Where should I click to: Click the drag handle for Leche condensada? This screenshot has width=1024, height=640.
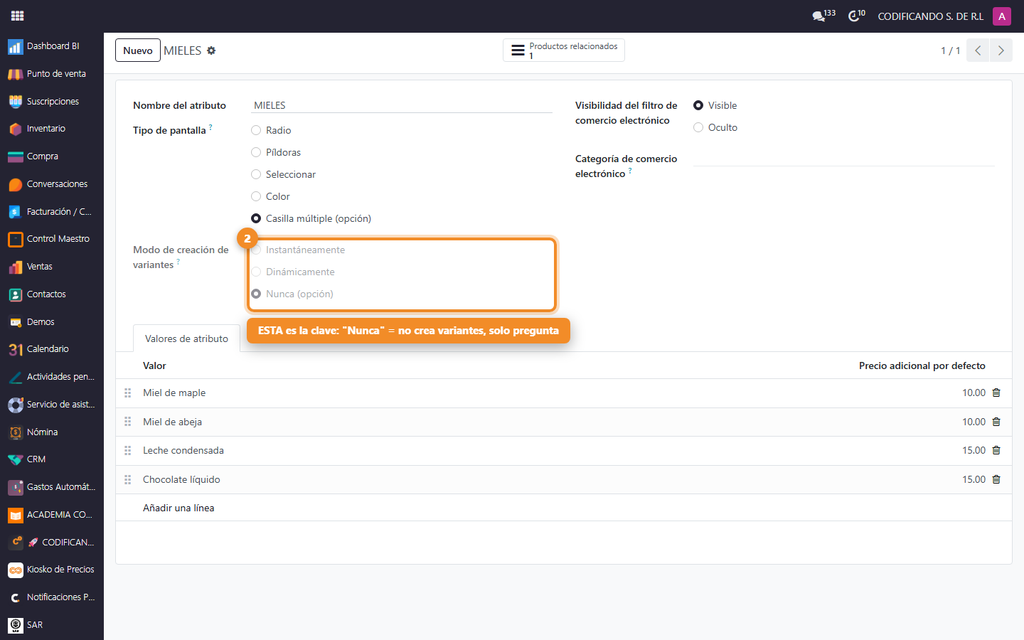(128, 451)
